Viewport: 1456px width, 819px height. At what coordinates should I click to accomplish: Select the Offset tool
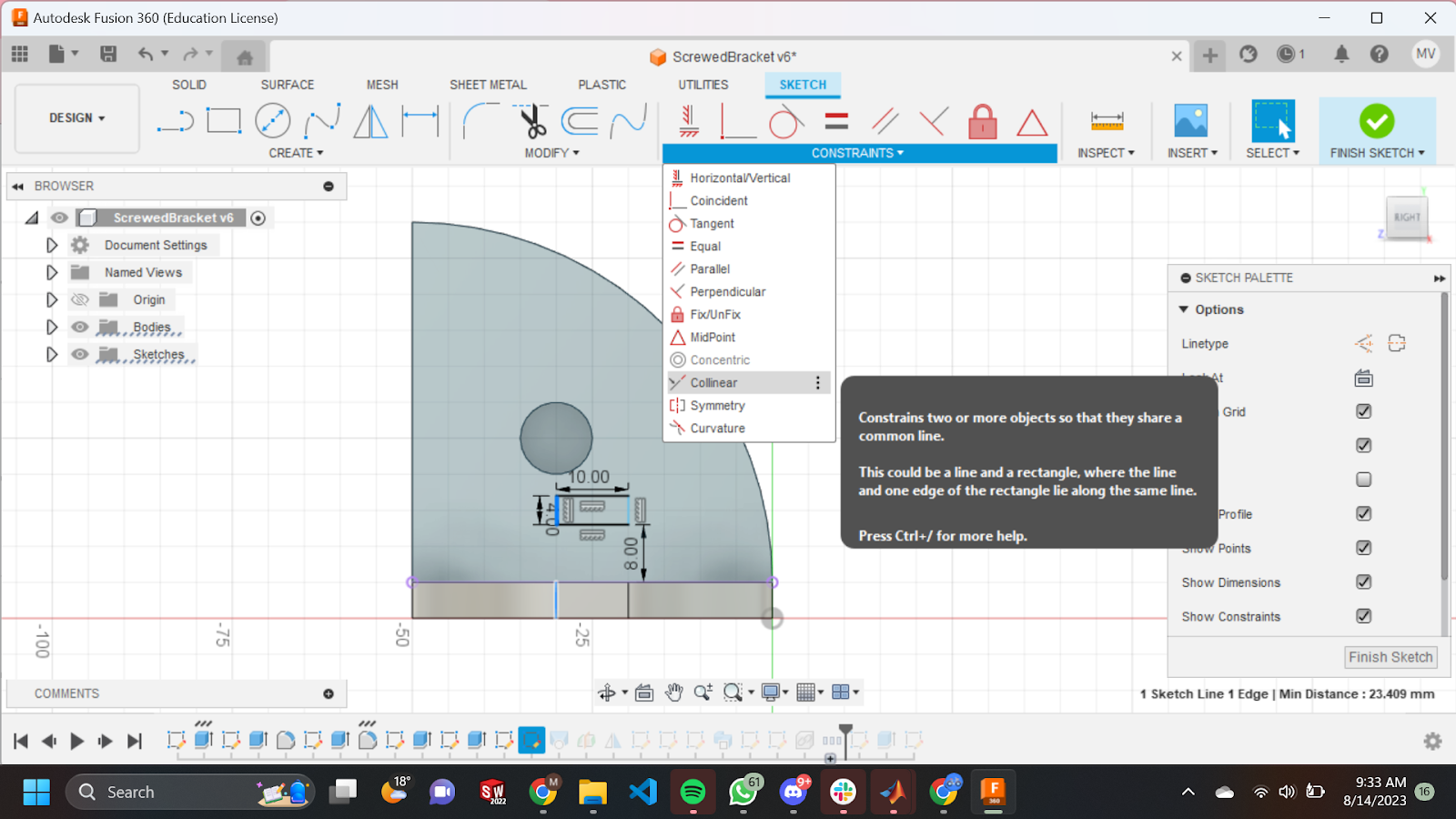(x=580, y=121)
